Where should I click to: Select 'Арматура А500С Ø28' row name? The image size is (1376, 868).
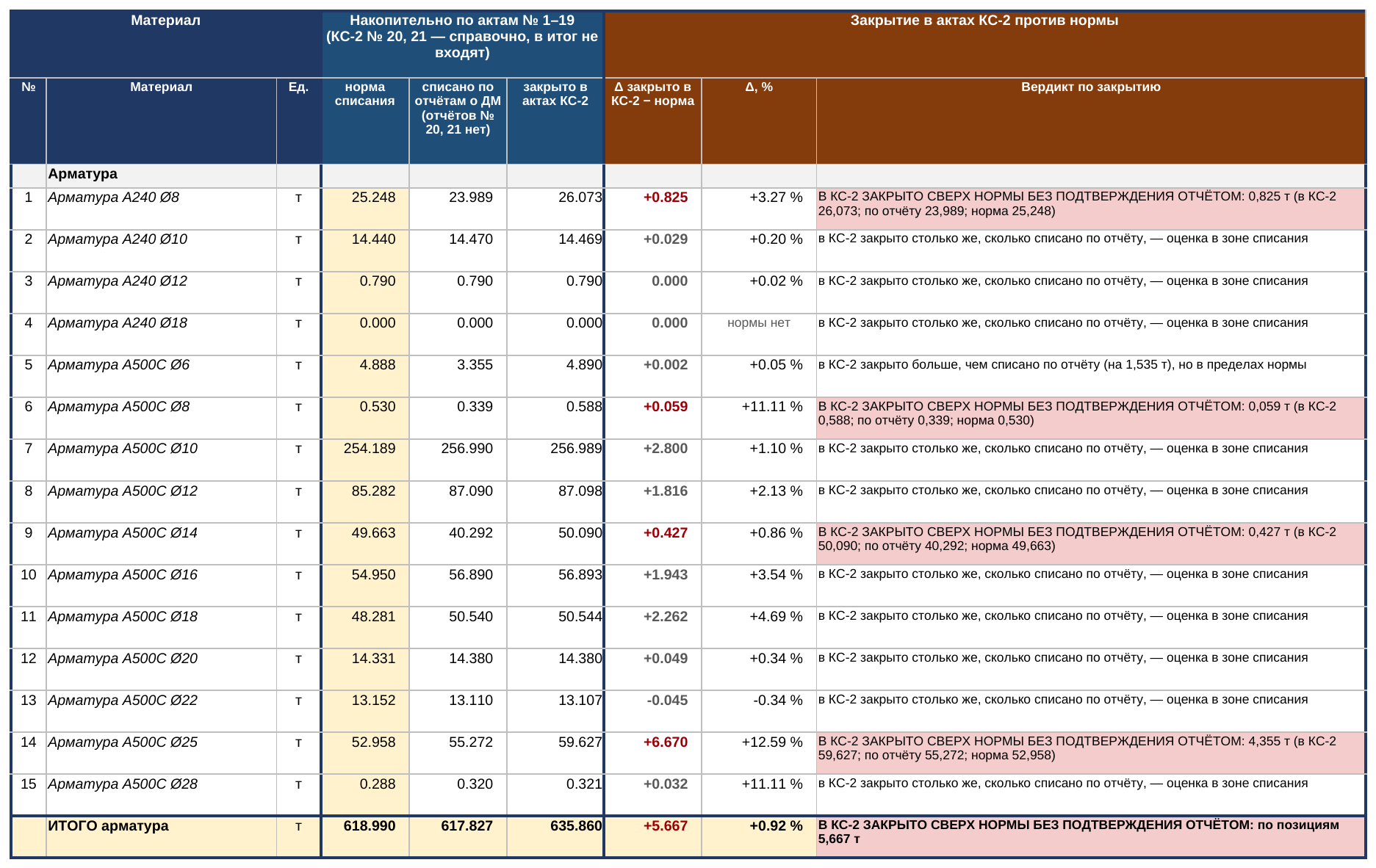pos(161,795)
